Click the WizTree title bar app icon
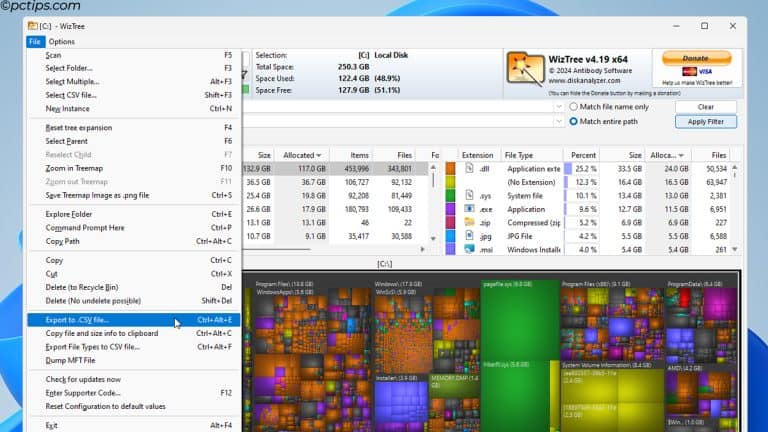768x432 pixels. click(x=32, y=26)
